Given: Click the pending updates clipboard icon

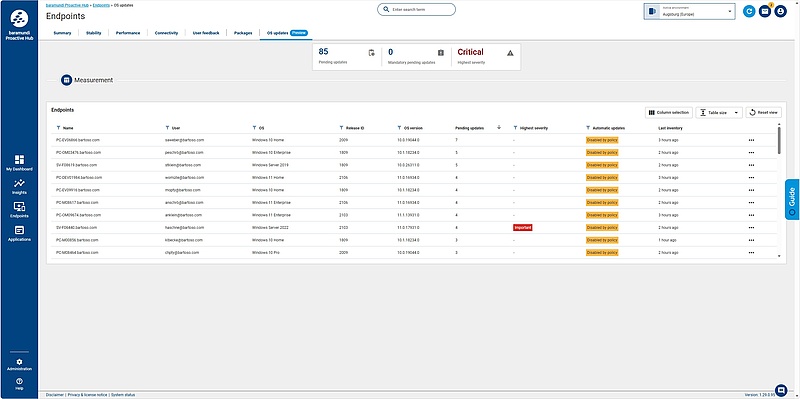Looking at the screenshot, I should pos(371,53).
